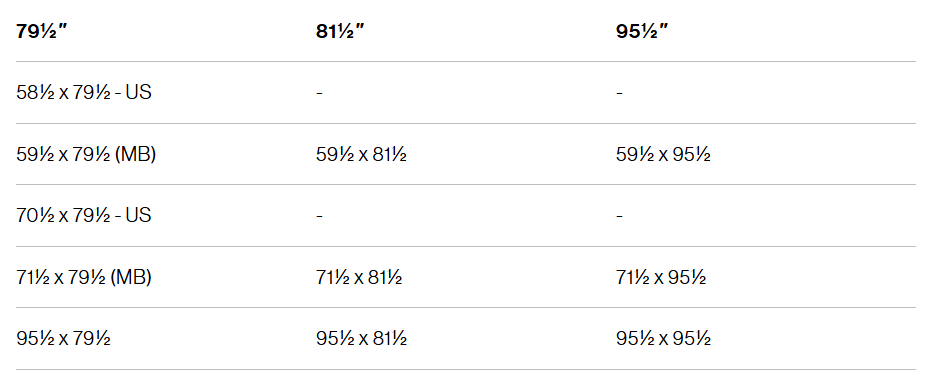927x391 pixels.
Task: Select the 71½ x 79½ (MB) cell
Action: click(x=84, y=277)
